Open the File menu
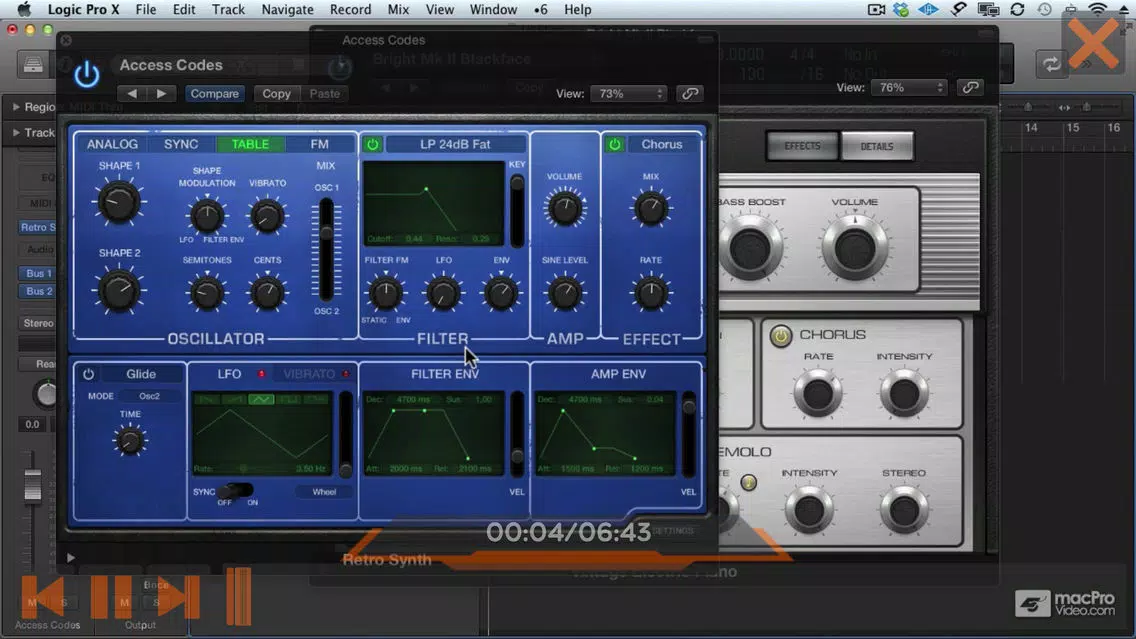 pyautogui.click(x=146, y=9)
